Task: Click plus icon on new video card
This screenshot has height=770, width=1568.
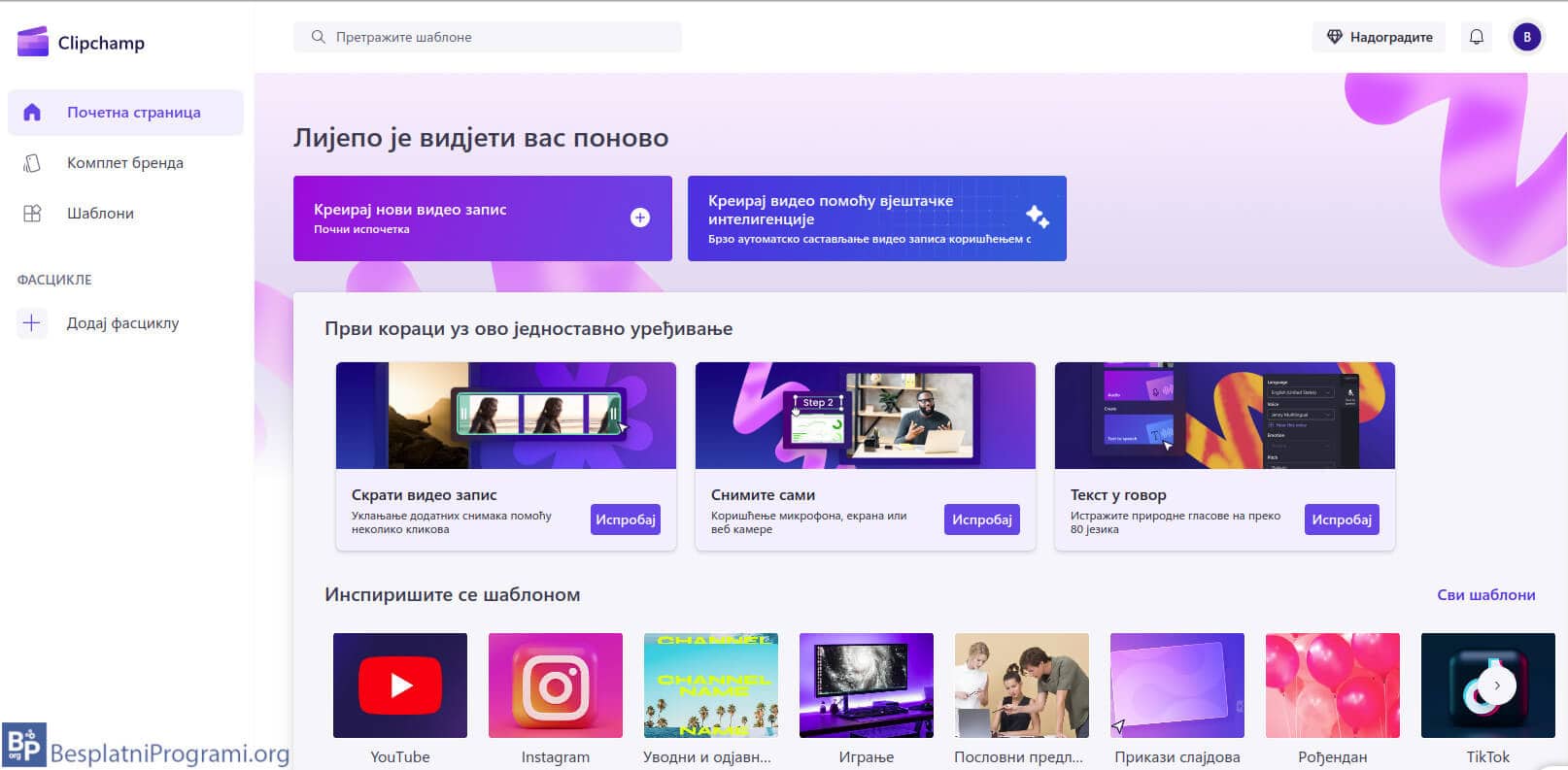Action: (x=640, y=218)
